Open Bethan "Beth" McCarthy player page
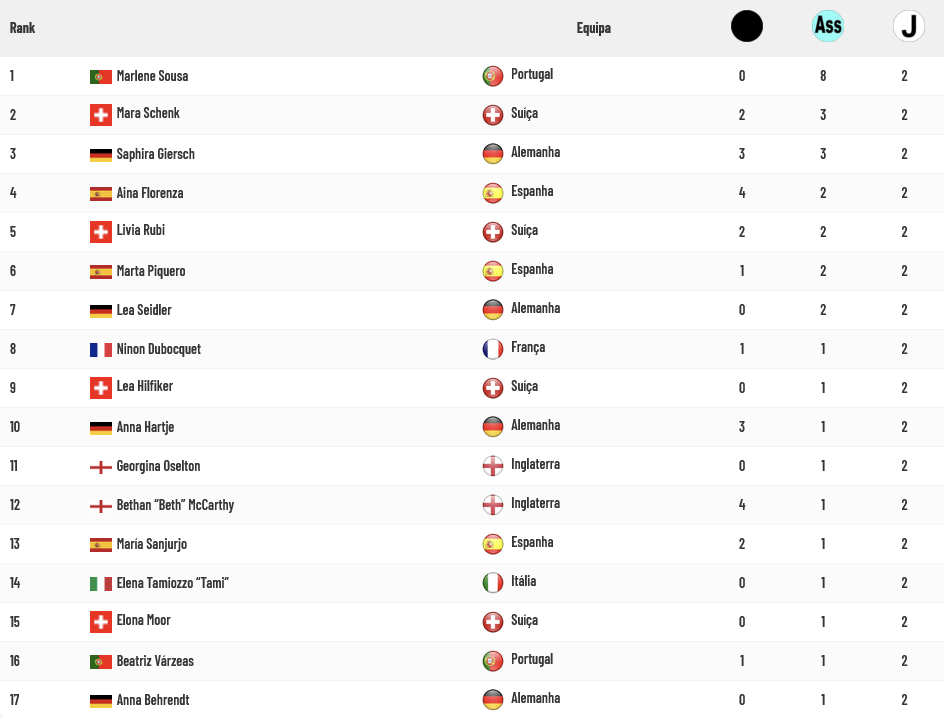Image resolution: width=944 pixels, height=718 pixels. click(175, 505)
